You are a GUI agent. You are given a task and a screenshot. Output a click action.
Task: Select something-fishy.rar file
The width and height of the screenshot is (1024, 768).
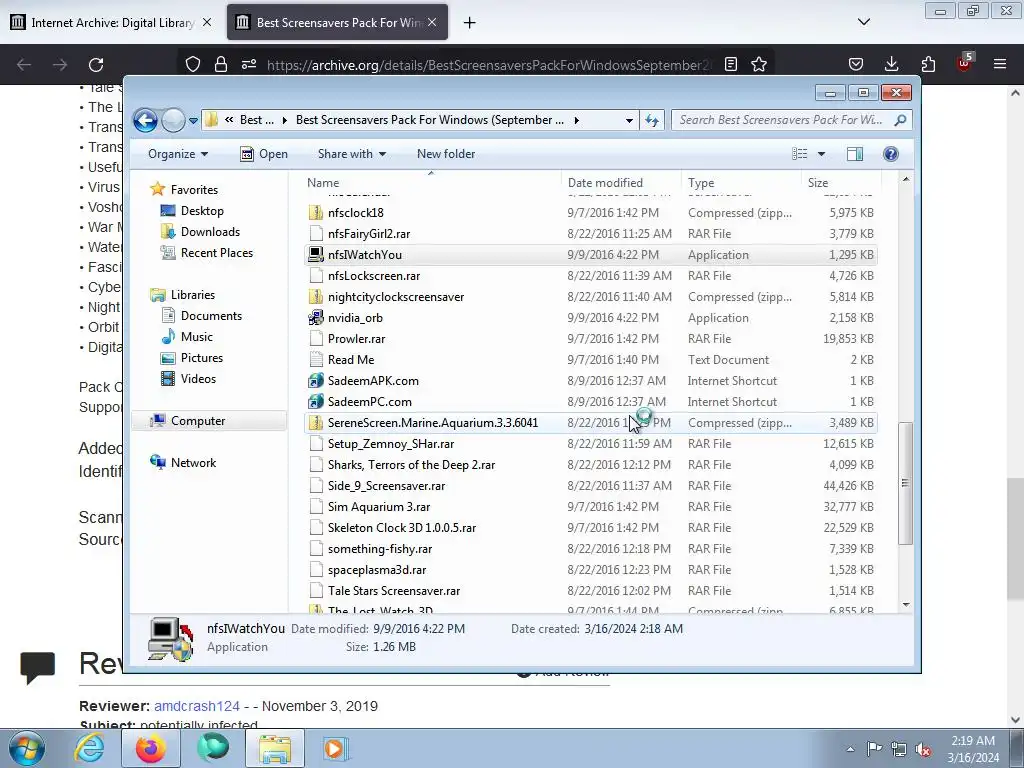[590, 549]
